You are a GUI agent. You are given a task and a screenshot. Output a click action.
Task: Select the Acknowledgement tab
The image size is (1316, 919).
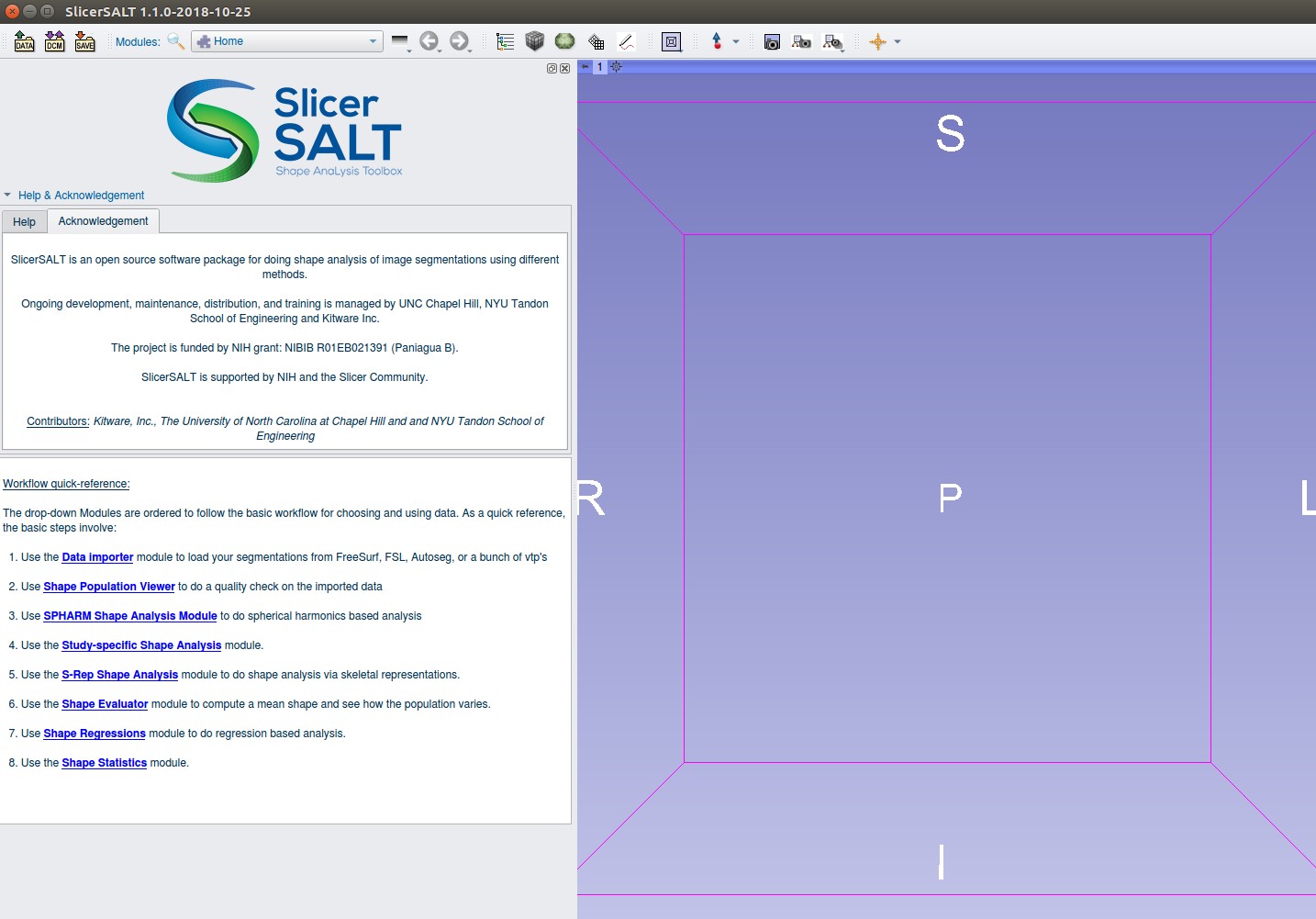(x=104, y=221)
